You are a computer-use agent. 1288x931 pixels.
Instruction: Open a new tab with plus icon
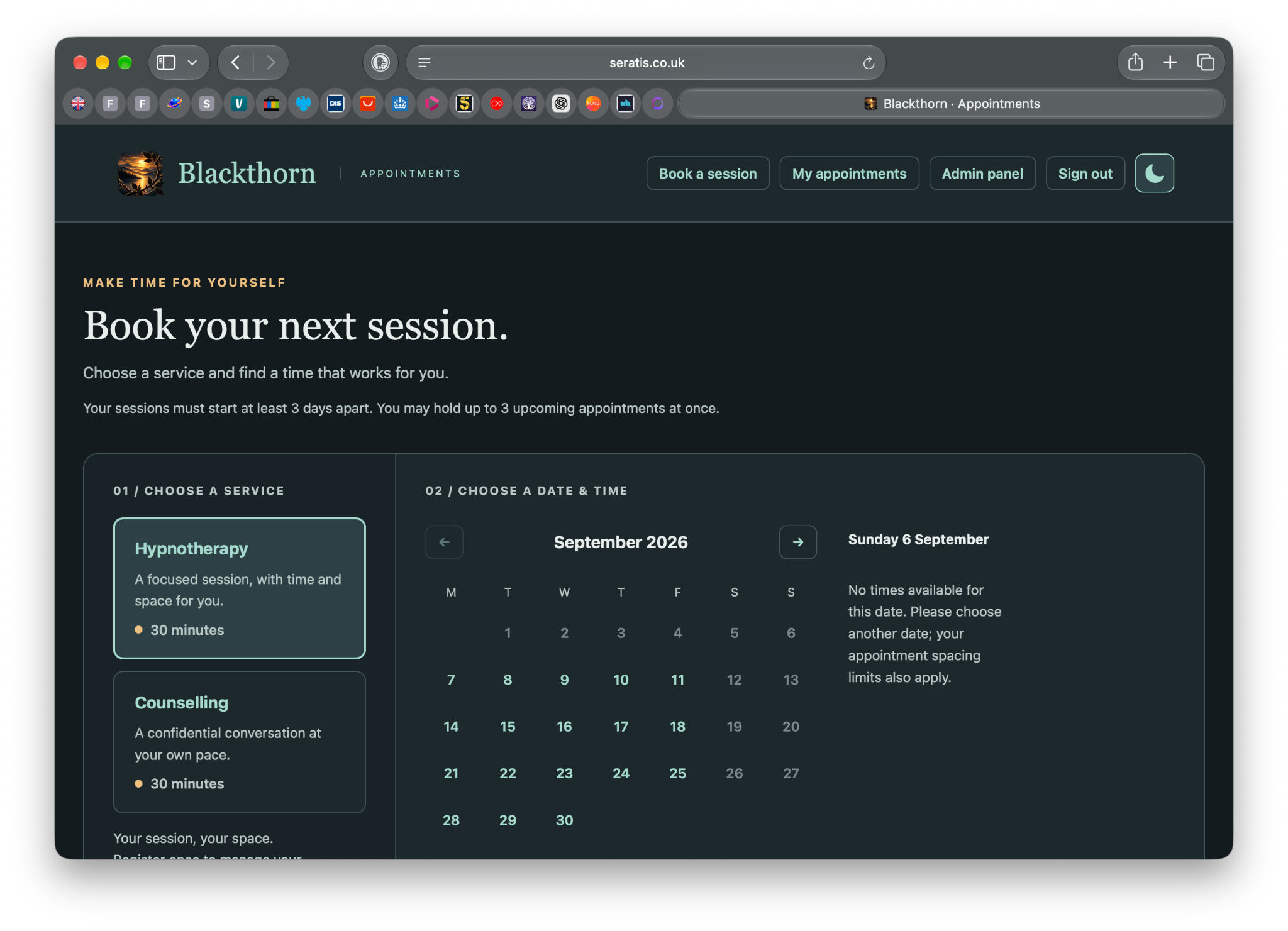click(1170, 62)
